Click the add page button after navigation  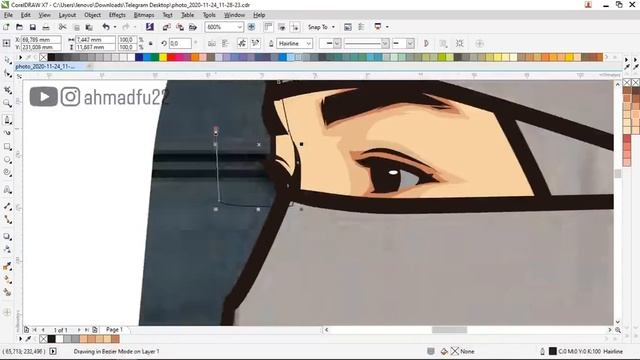point(95,330)
